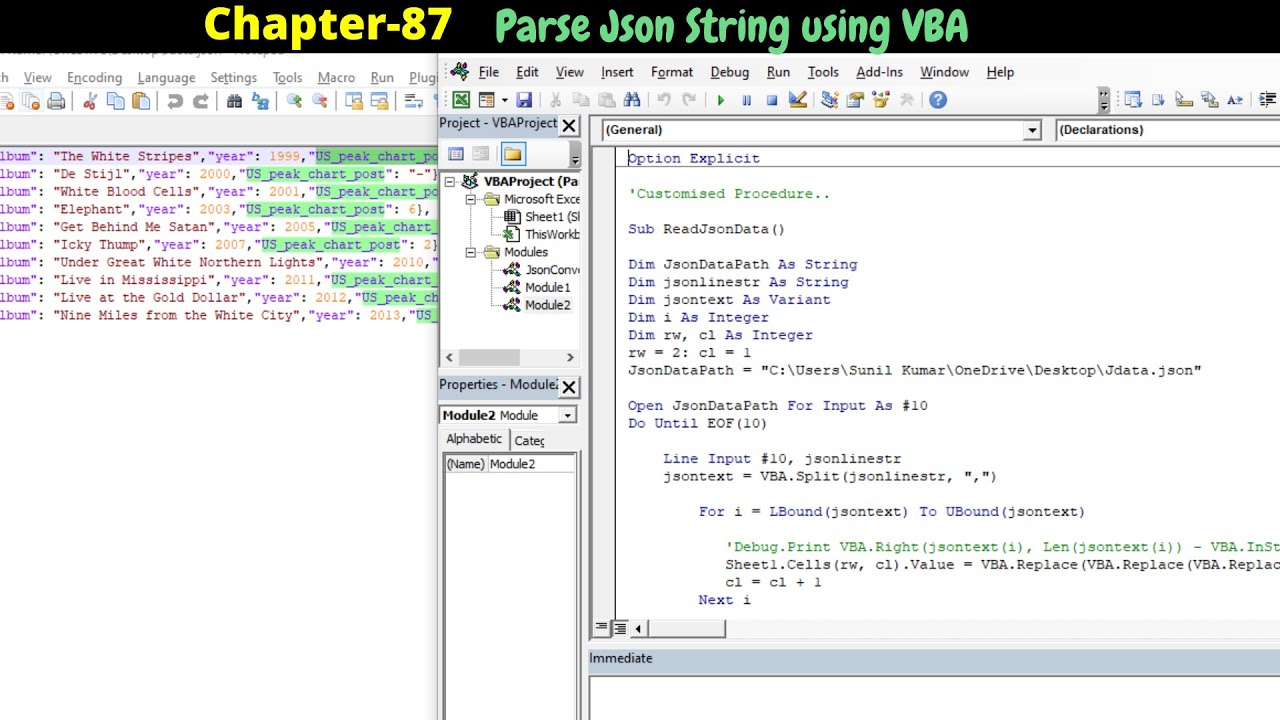This screenshot has height=720, width=1280.
Task: Open the (Declarations) procedure dropdown
Action: click(1167, 130)
